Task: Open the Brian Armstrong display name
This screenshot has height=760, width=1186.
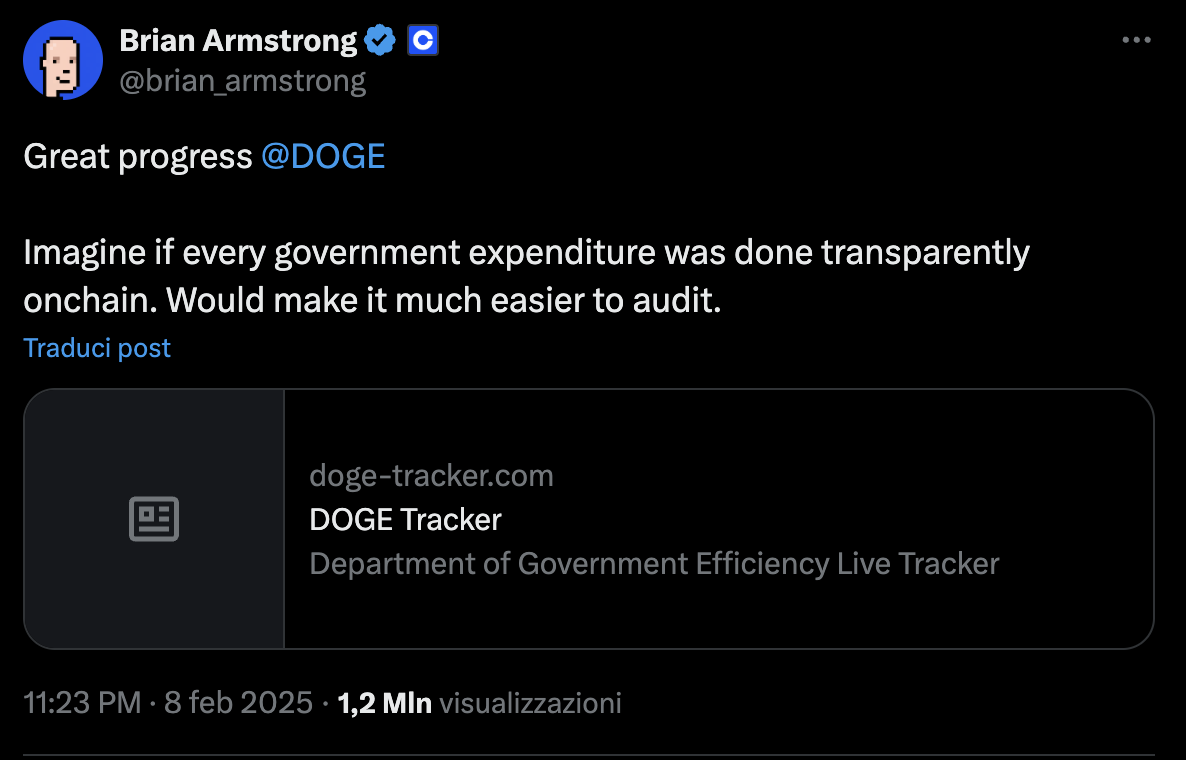Action: [238, 41]
